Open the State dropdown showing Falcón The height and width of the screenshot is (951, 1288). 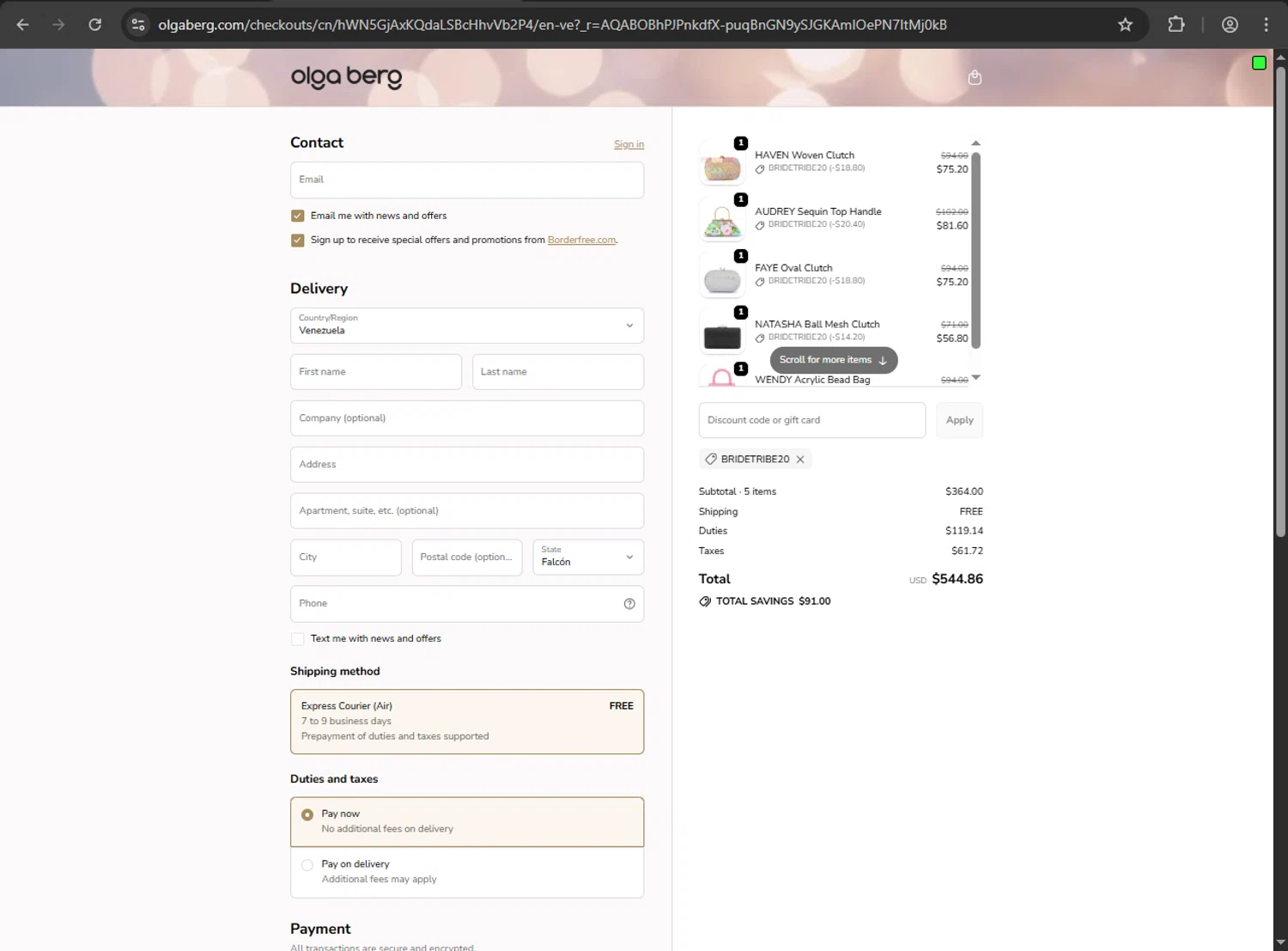(588, 558)
